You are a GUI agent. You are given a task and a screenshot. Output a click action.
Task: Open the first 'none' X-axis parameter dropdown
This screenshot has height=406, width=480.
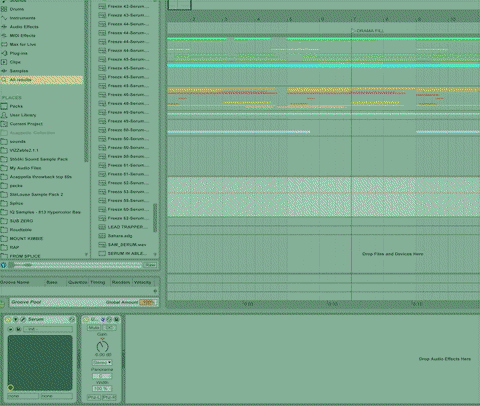pos(23,396)
